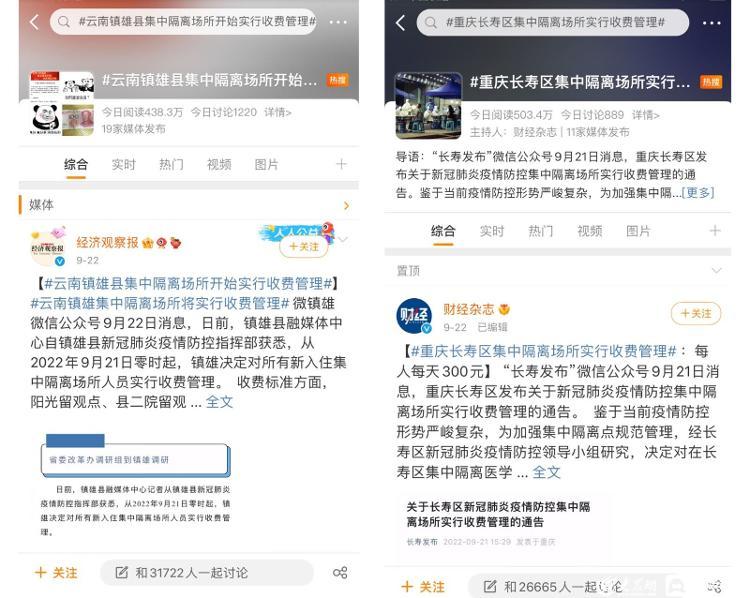Open 全文 of the 经济观察报 post
Screen dimensions: 750x598
(219, 402)
